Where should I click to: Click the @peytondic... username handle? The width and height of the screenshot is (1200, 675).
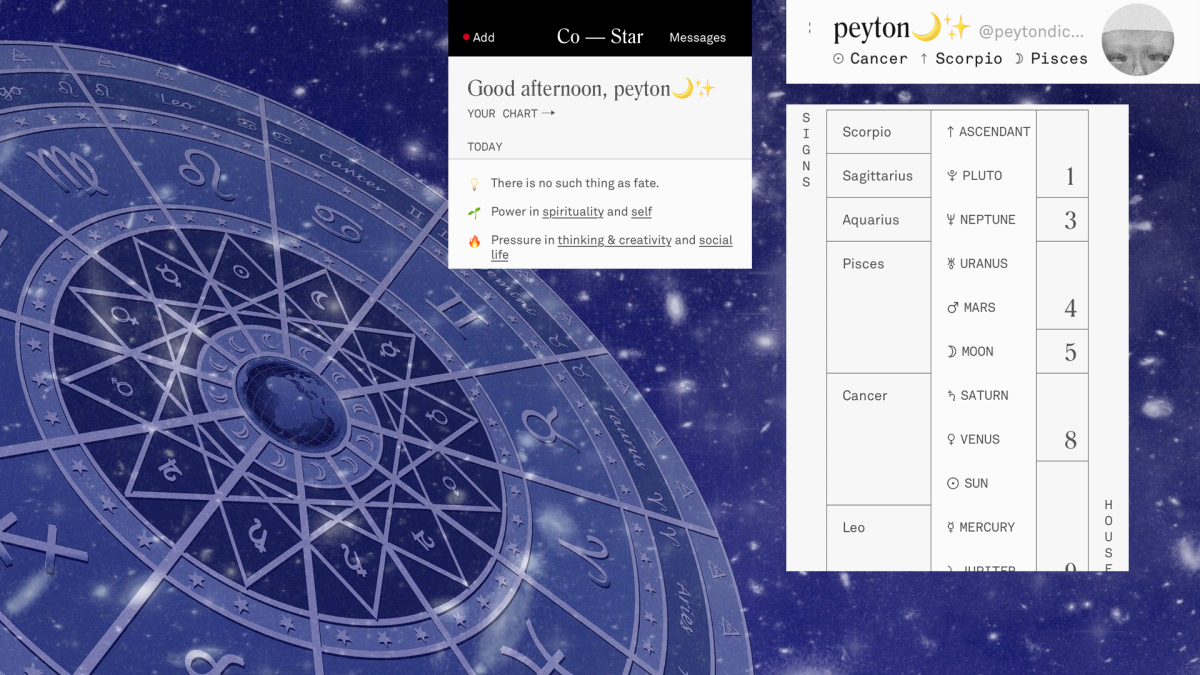[1031, 31]
